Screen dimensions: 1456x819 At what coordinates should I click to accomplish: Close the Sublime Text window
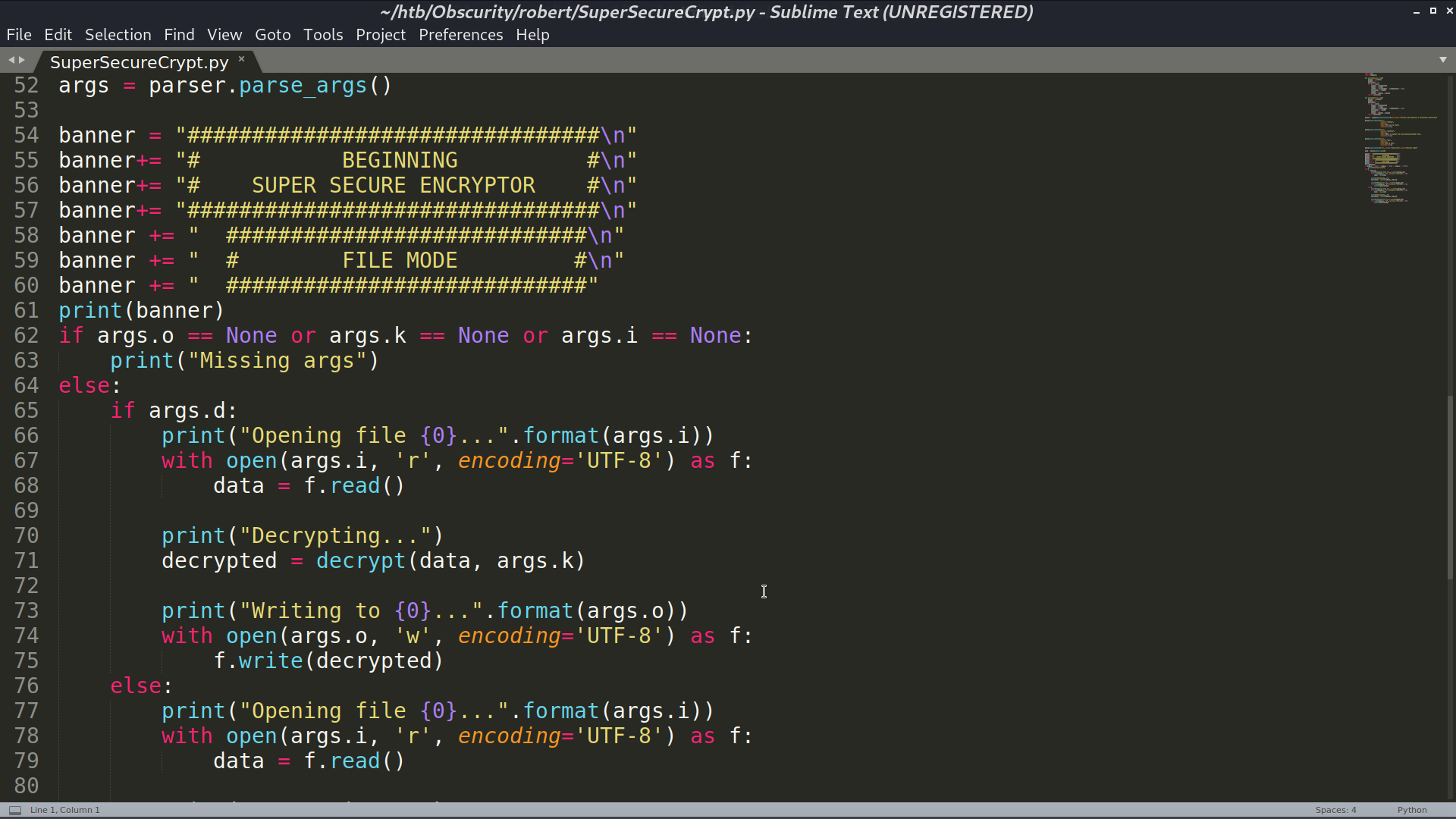[1449, 11]
